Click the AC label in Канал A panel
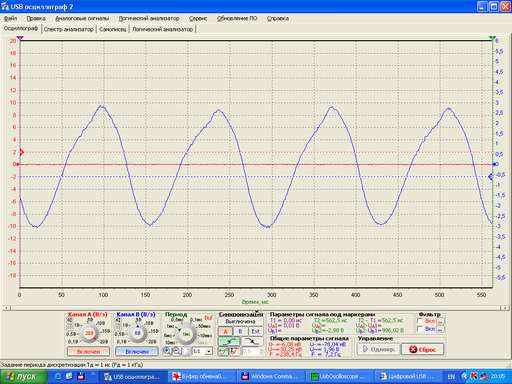 pos(70,320)
